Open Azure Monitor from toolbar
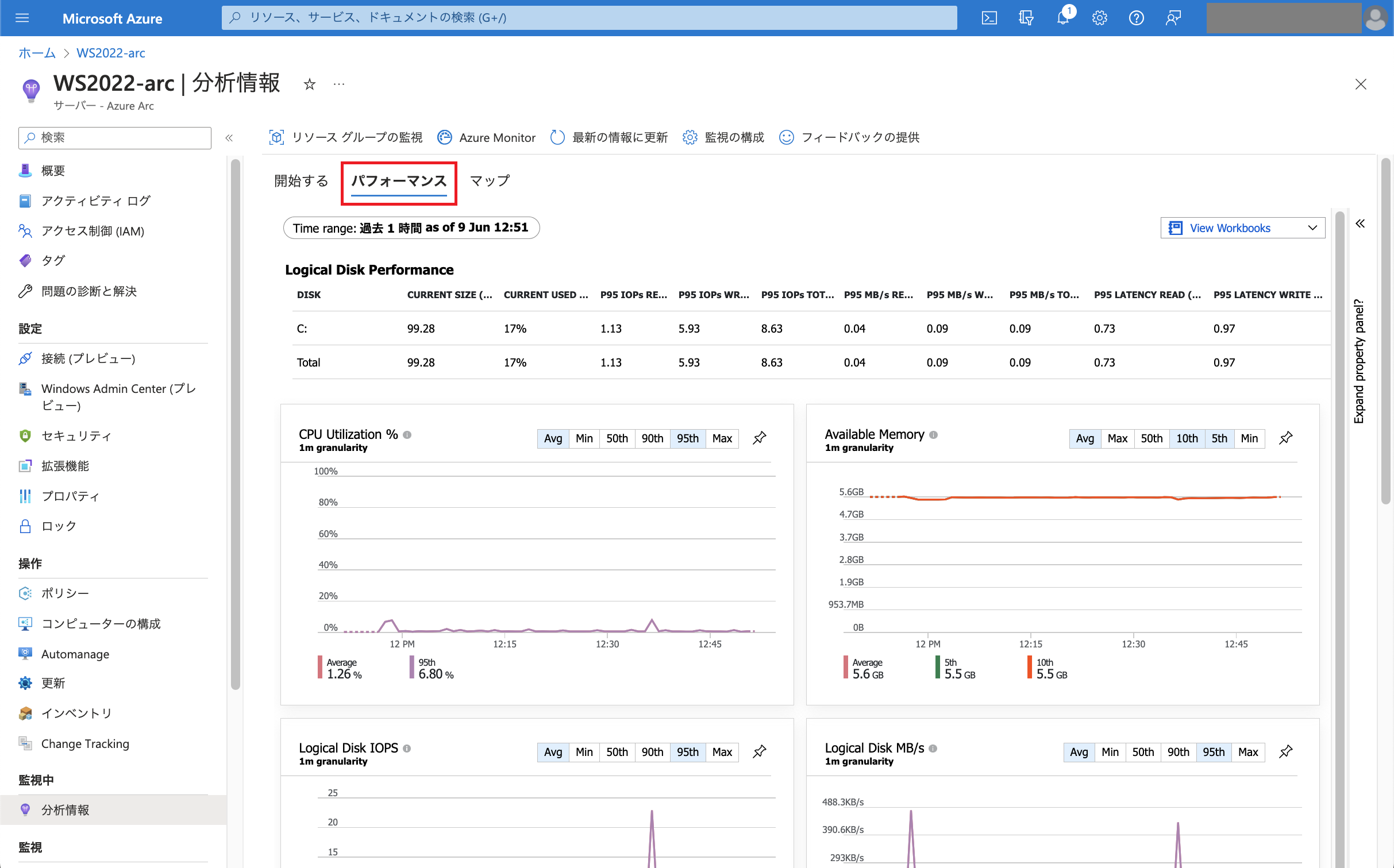Viewport: 1394px width, 868px height. (486, 137)
